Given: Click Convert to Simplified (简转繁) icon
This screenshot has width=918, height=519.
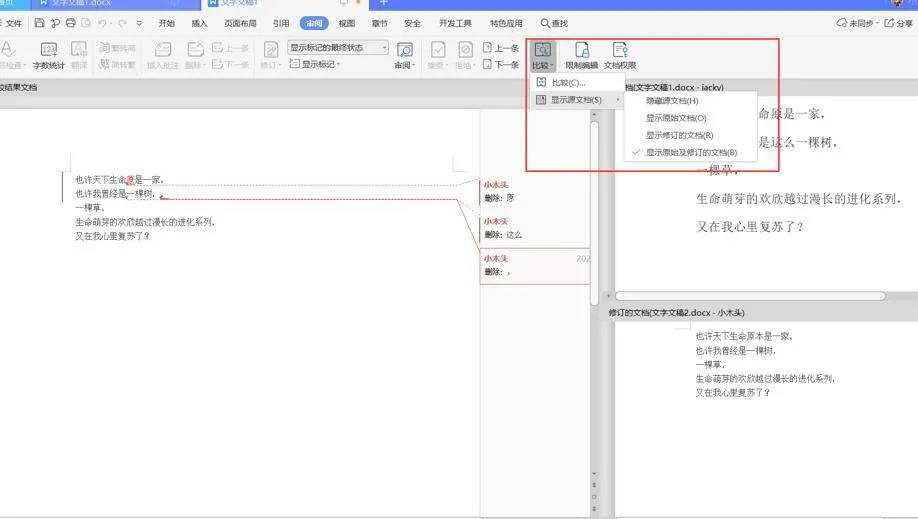Looking at the screenshot, I should pos(117,64).
